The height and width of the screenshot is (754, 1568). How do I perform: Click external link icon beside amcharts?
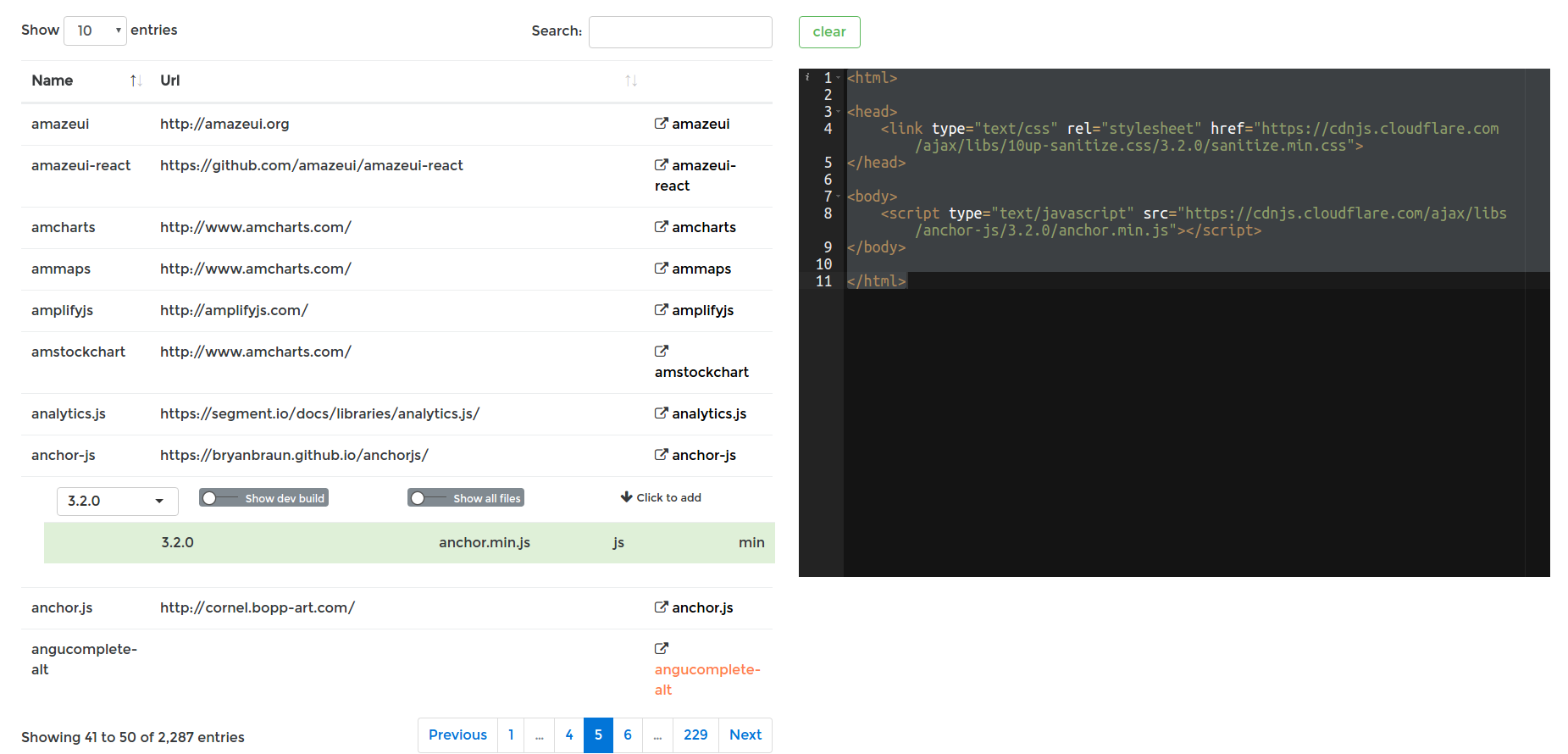[x=661, y=227]
